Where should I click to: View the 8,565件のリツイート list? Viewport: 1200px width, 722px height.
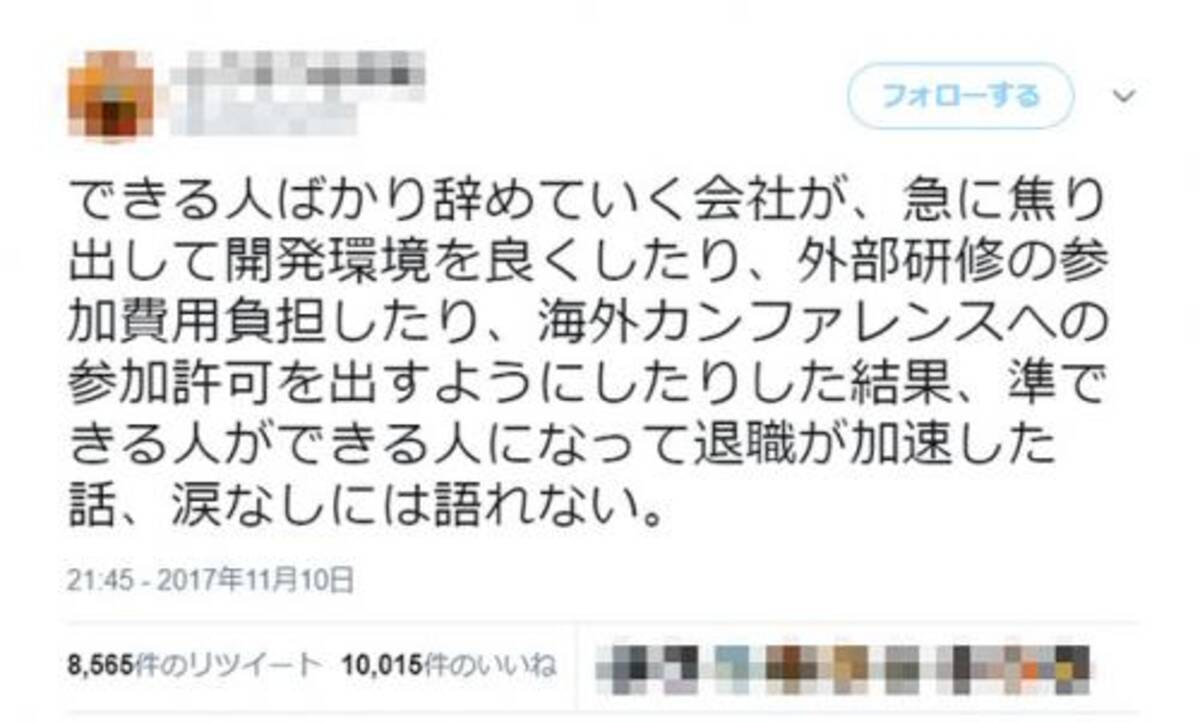click(195, 665)
